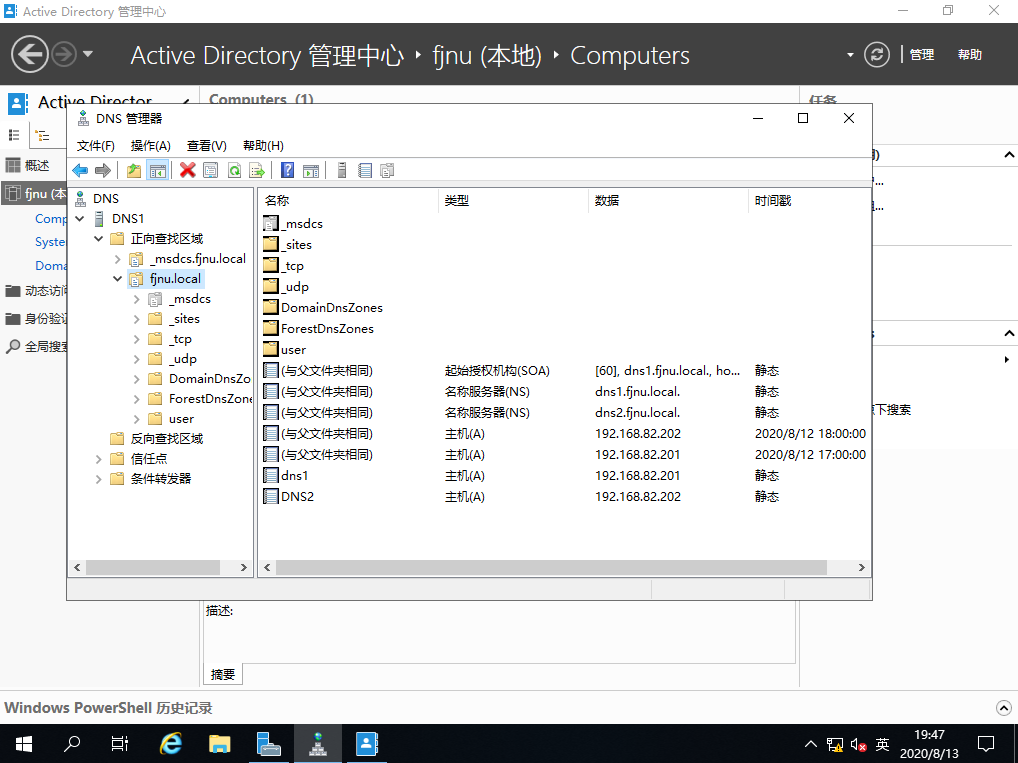
Task: Collapse the 正向查找区域 node
Action: (99, 239)
